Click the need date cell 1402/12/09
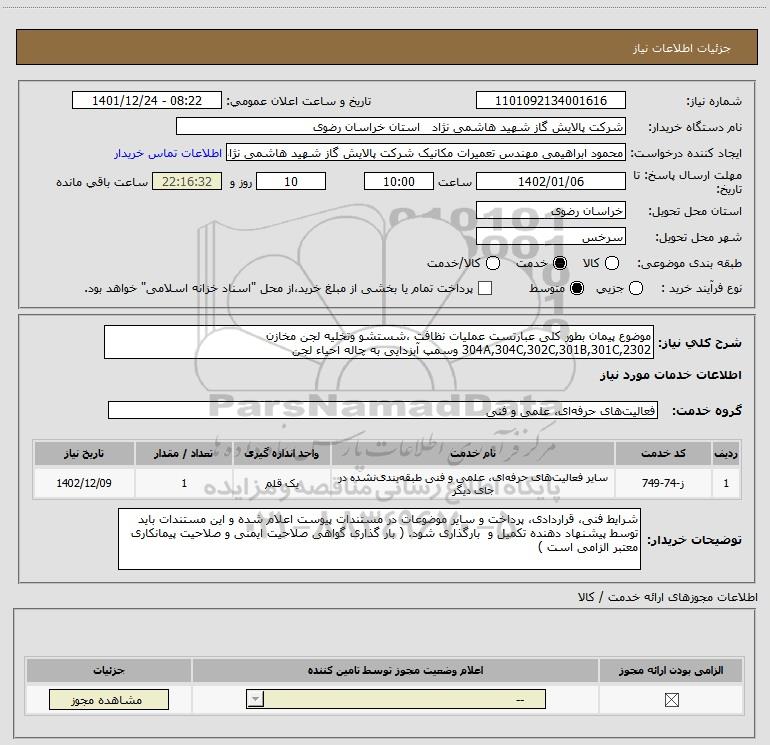 84,483
